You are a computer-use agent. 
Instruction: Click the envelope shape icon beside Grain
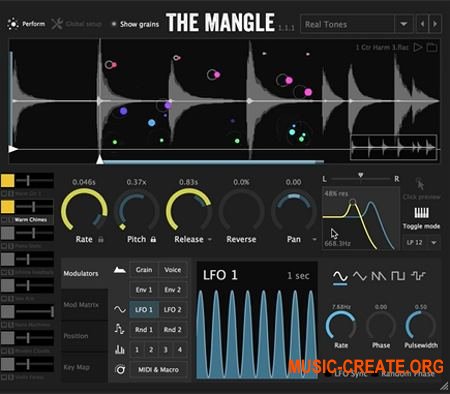(120, 270)
